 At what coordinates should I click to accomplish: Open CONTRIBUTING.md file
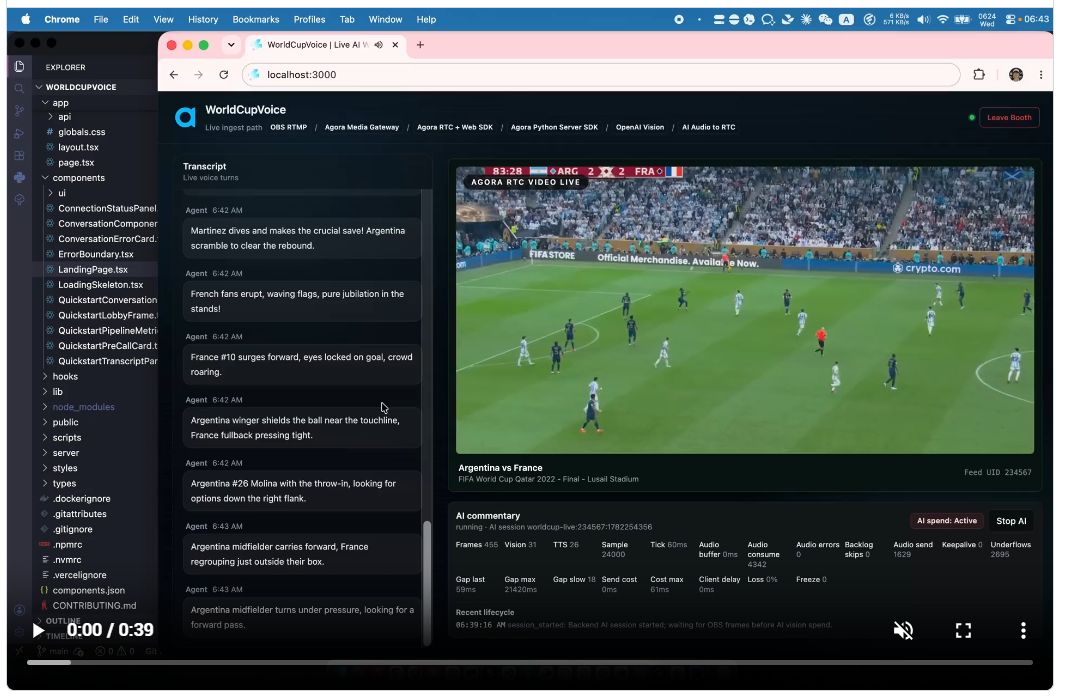pos(94,606)
